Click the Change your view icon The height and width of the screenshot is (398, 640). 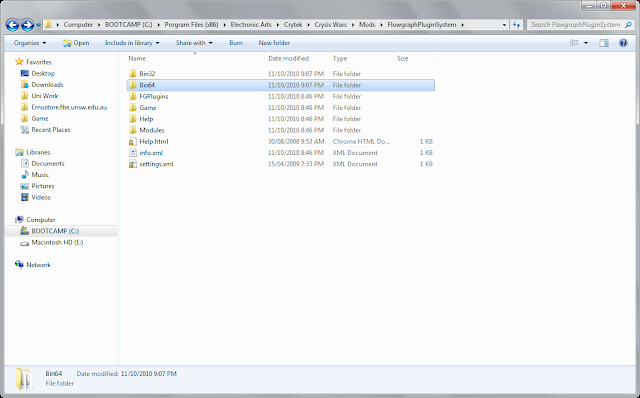click(574, 43)
